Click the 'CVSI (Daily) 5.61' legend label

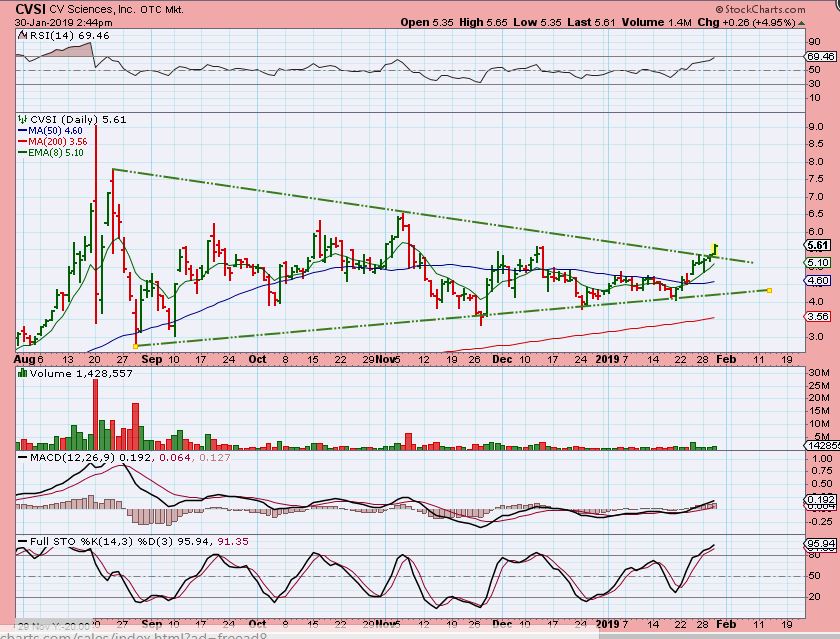coord(78,119)
